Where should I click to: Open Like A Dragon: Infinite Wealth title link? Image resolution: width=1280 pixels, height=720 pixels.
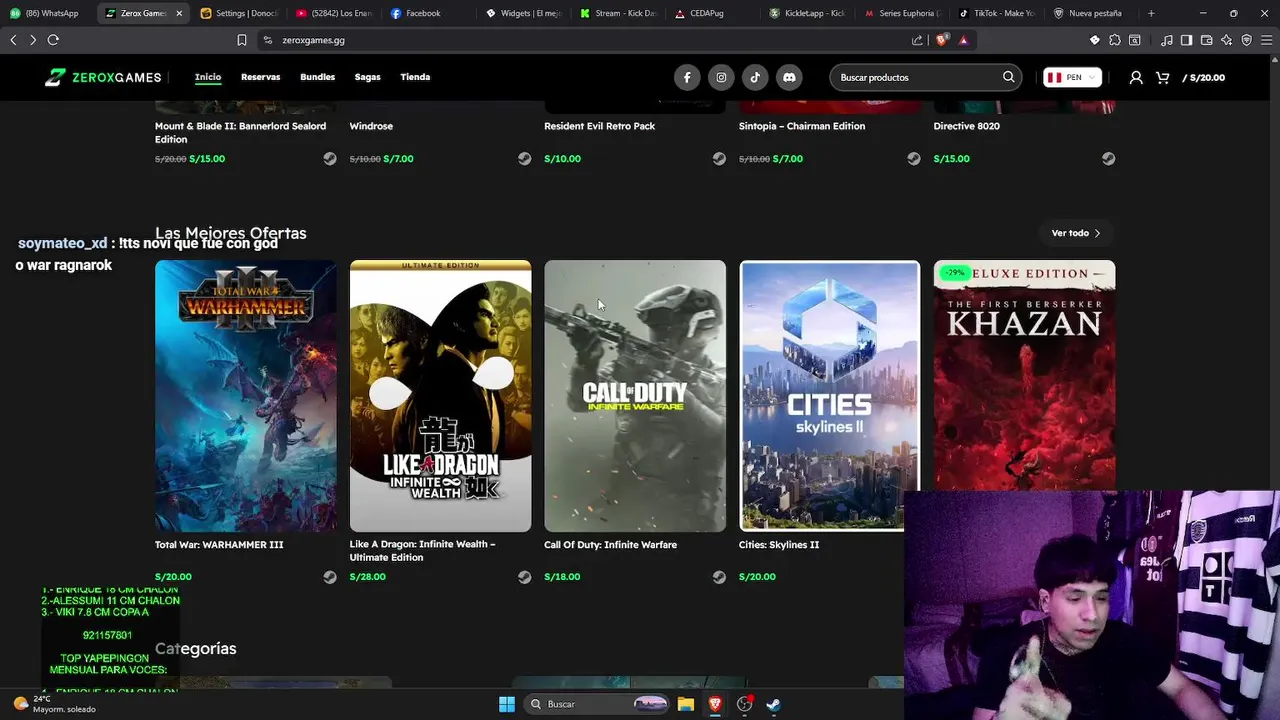click(x=422, y=551)
